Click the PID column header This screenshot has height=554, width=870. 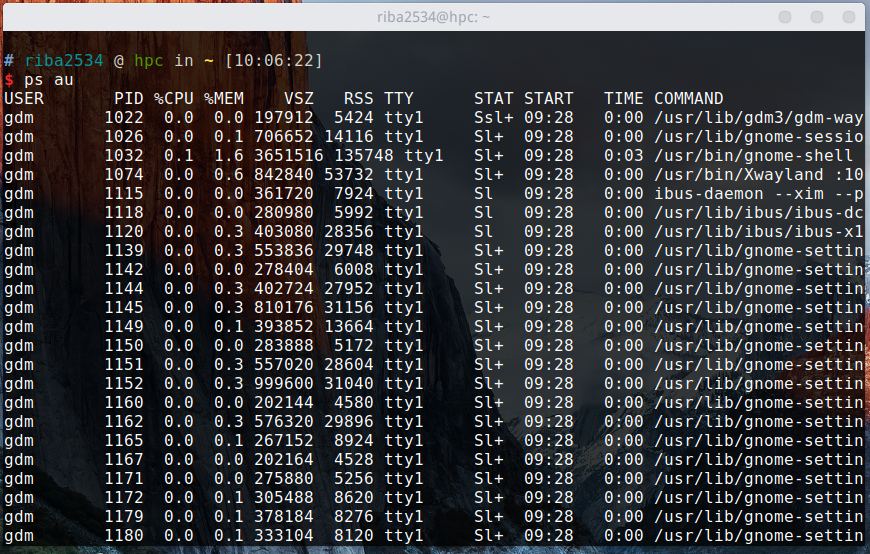128,98
